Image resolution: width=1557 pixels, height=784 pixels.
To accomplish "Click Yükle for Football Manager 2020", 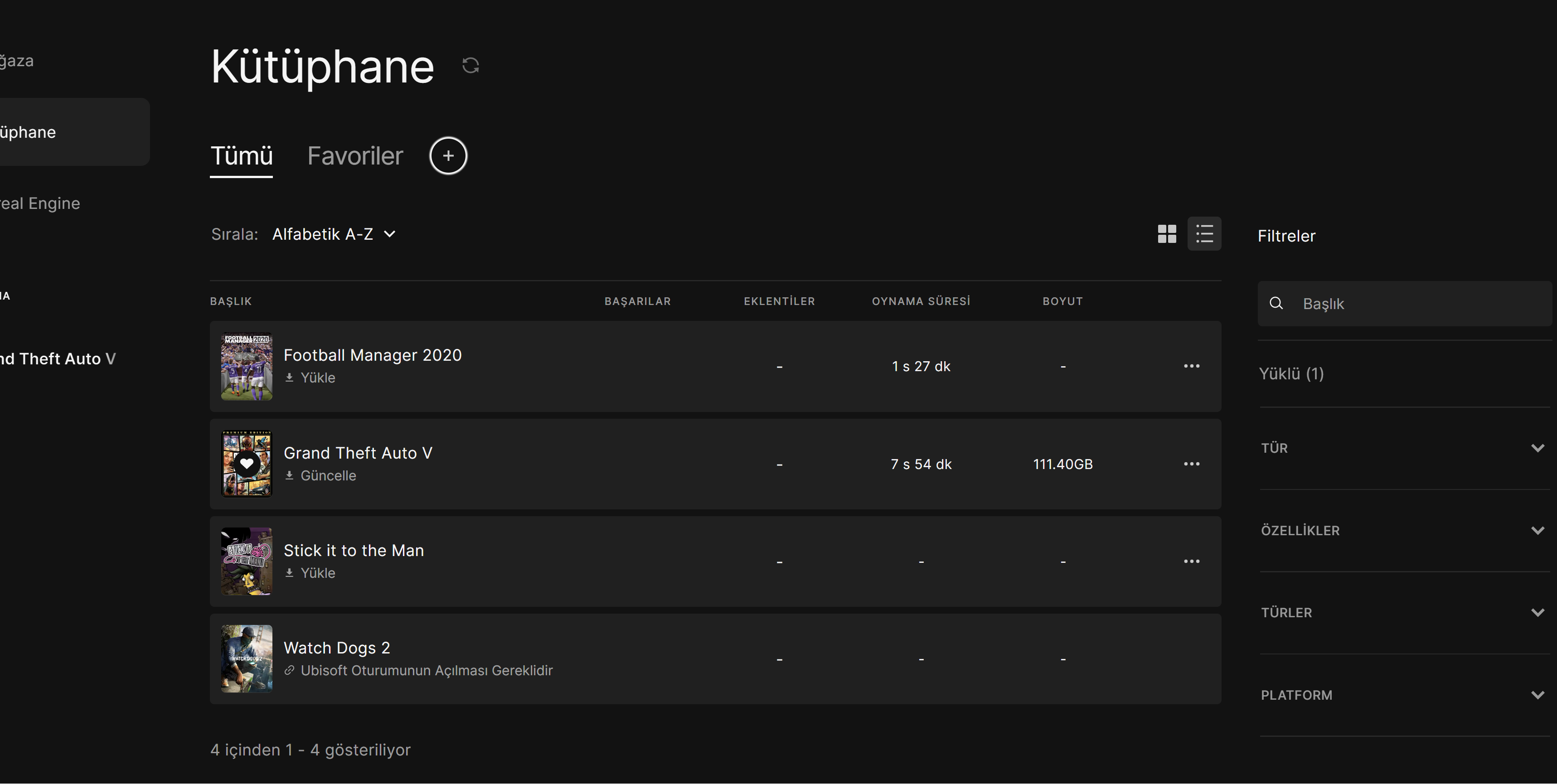I will pyautogui.click(x=317, y=377).
